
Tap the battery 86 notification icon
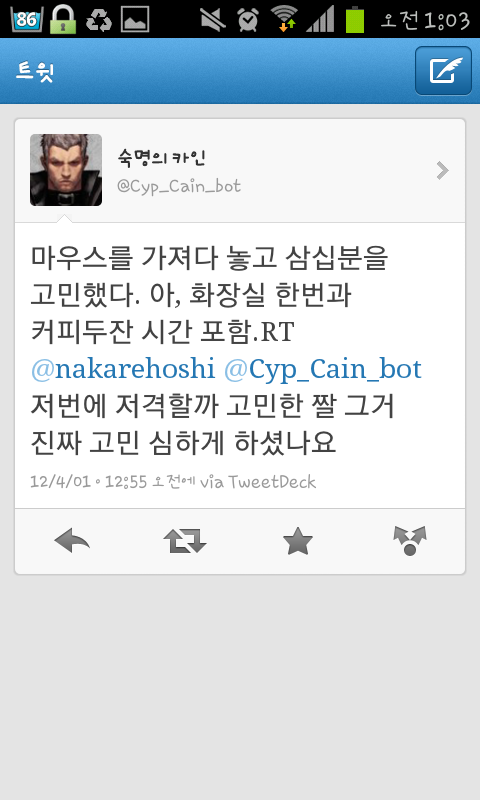27,19
